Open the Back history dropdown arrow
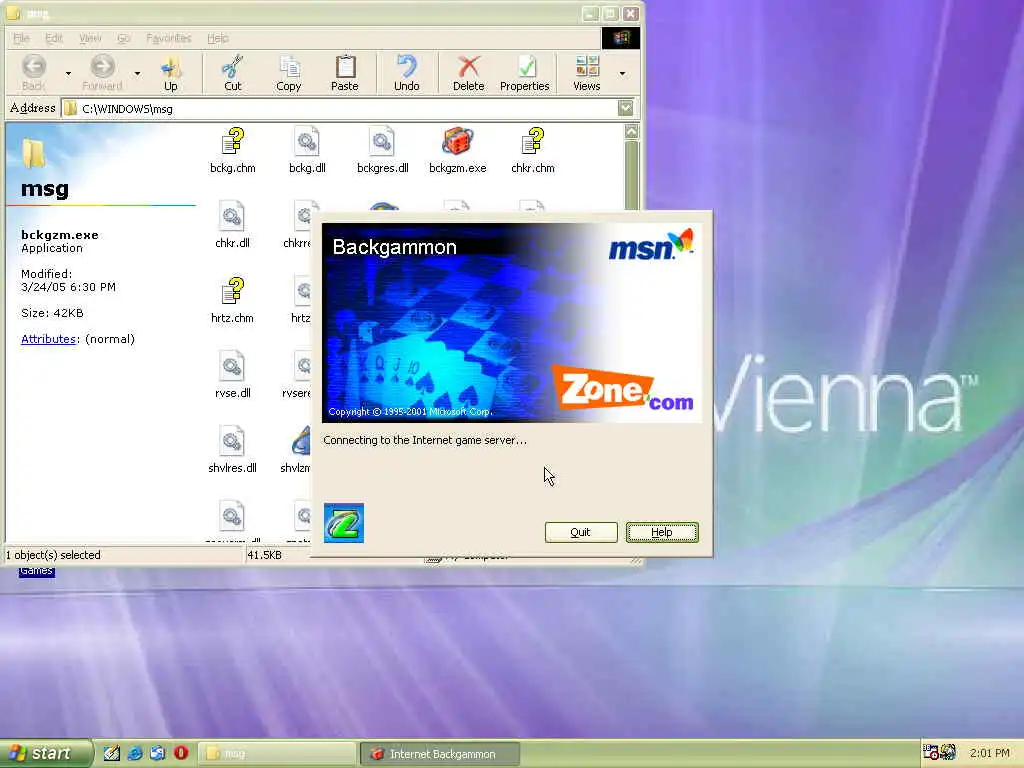The width and height of the screenshot is (1024, 768). click(69, 73)
